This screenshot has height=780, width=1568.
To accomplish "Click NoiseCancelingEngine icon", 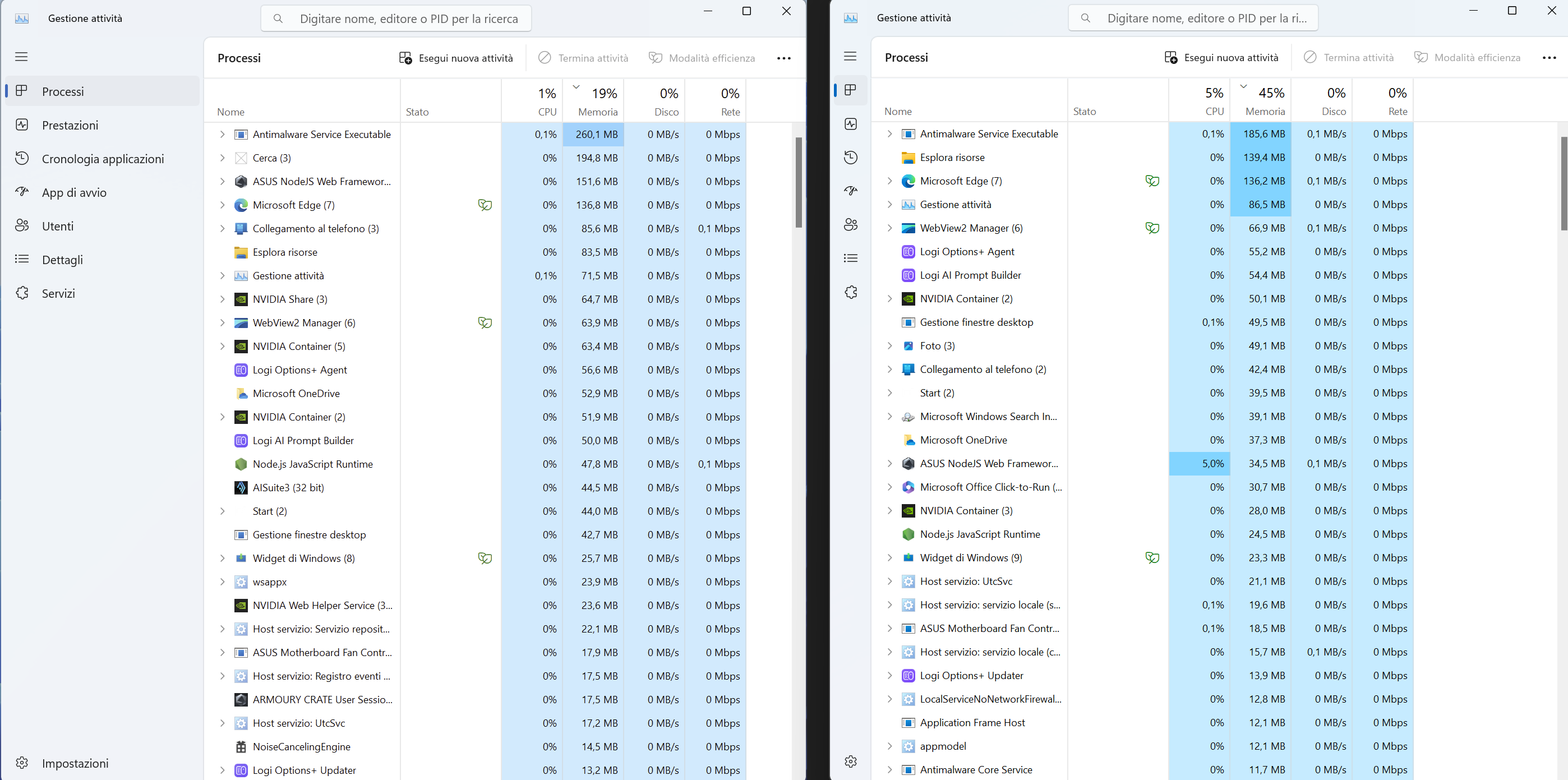I will point(241,746).
